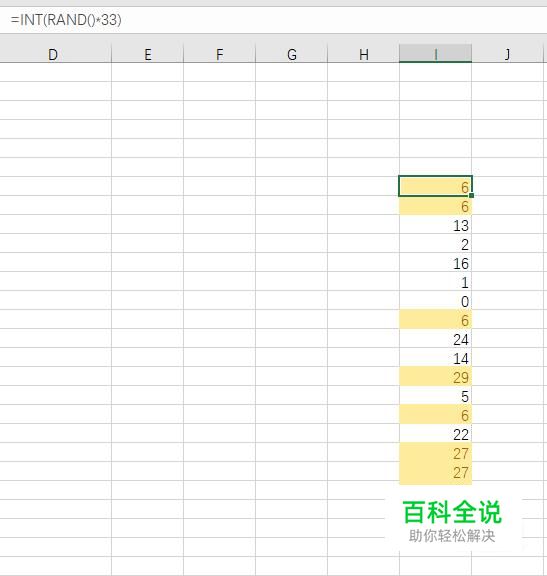Select the highlighted column I header
Image resolution: width=547 pixels, height=576 pixels.
435,54
